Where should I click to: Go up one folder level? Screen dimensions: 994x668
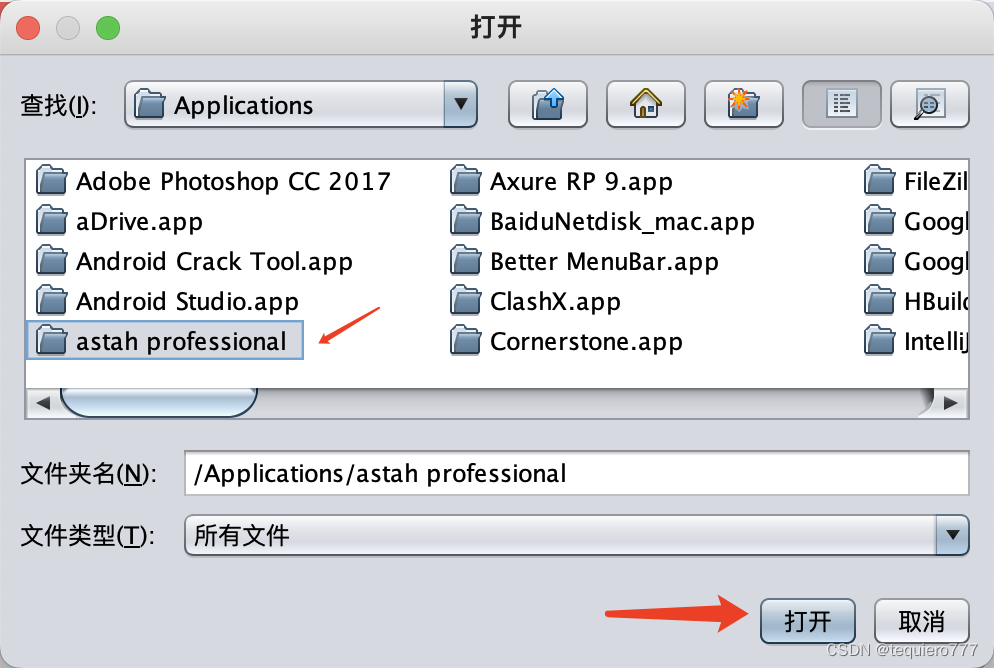point(548,105)
